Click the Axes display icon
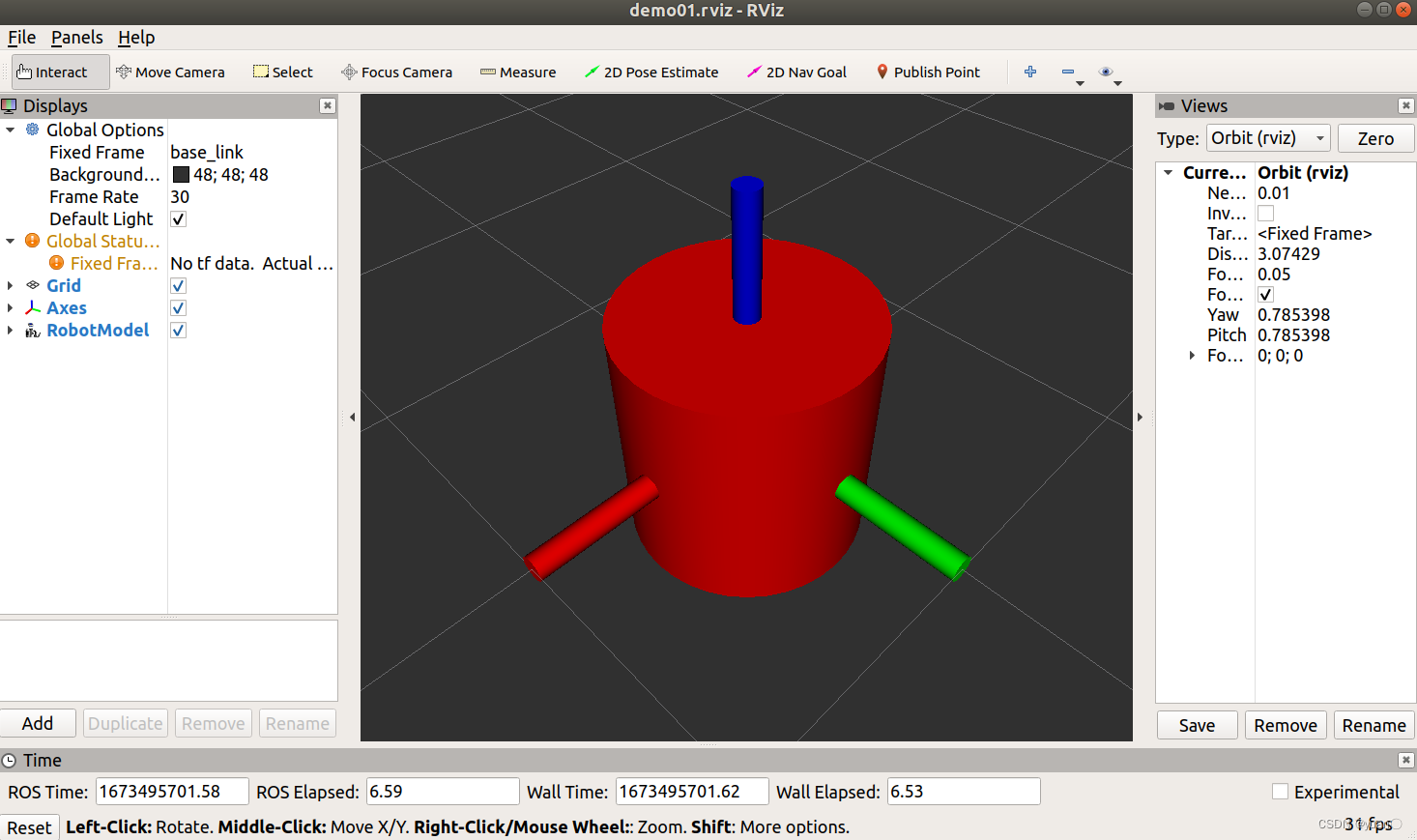This screenshot has width=1417, height=840. point(33,307)
